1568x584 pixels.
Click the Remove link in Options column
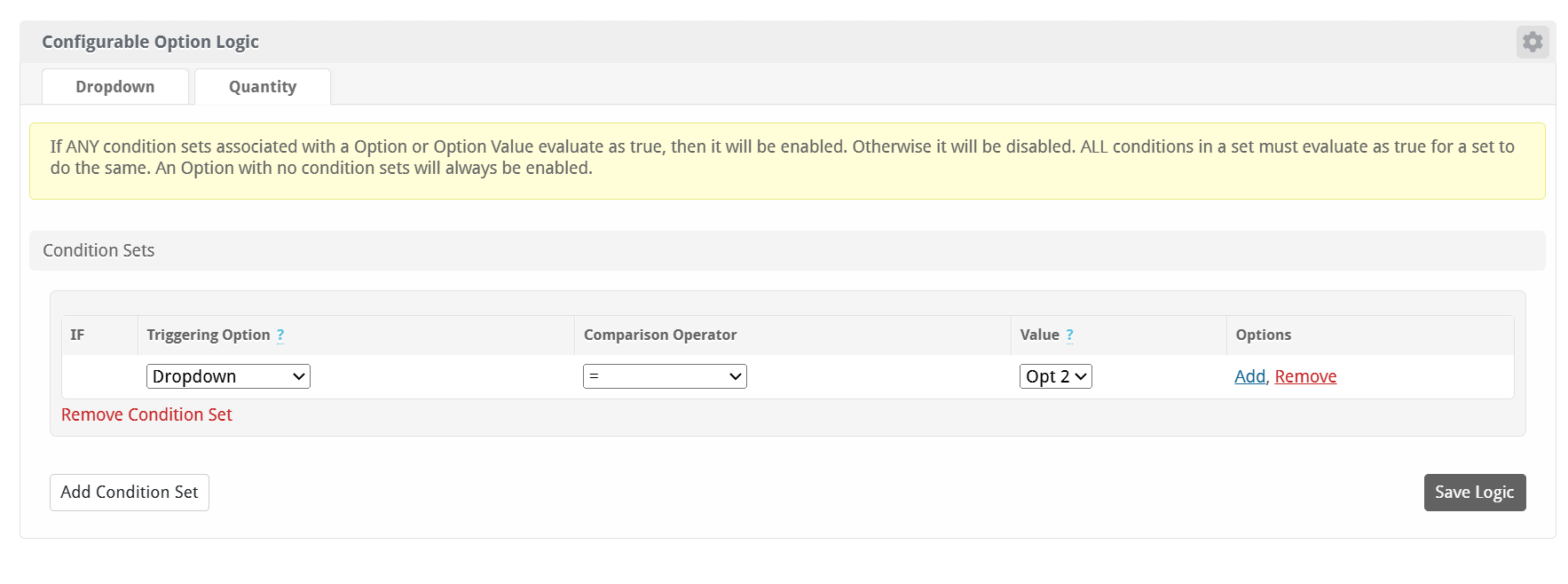[1305, 376]
